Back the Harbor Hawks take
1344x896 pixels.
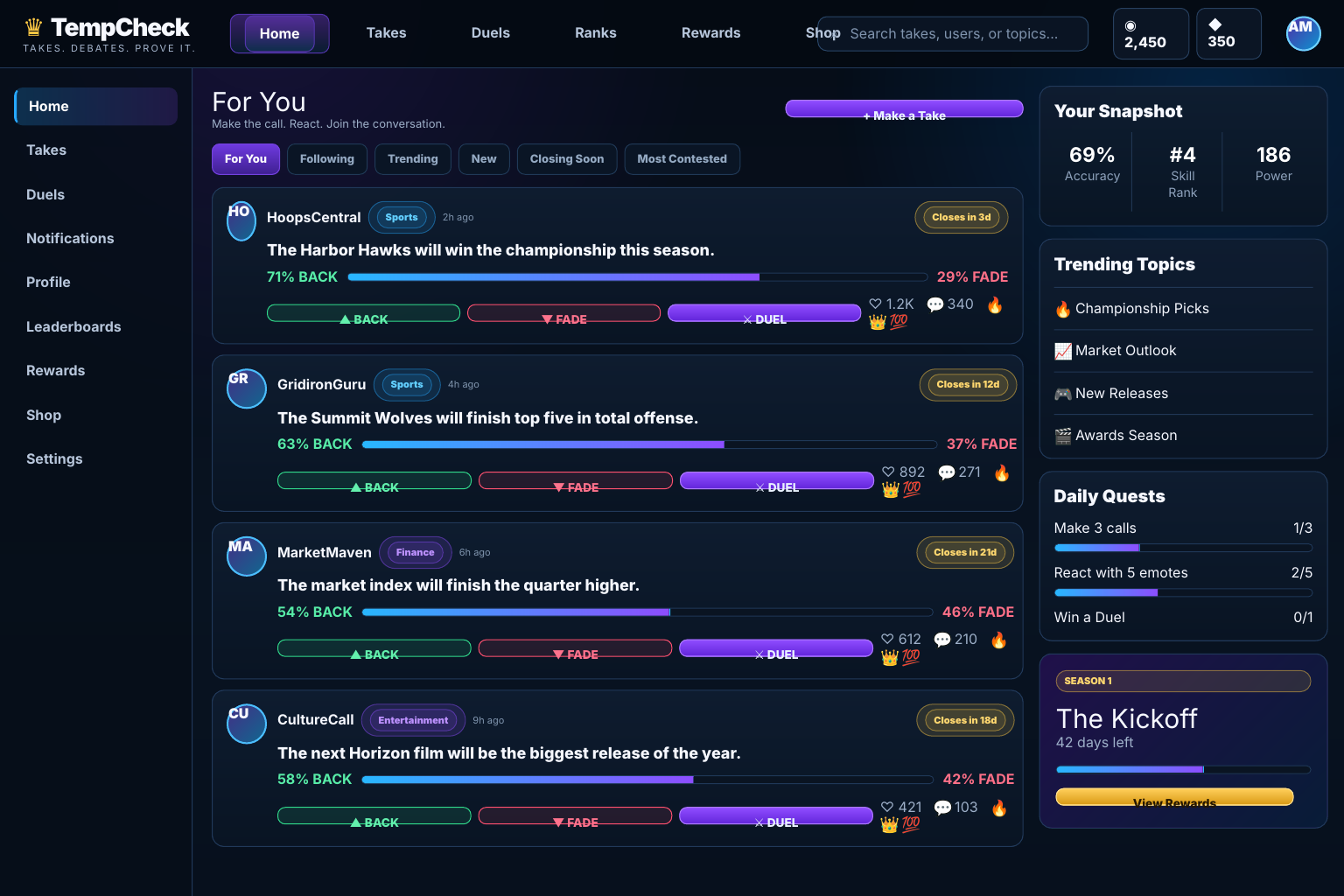(x=363, y=313)
